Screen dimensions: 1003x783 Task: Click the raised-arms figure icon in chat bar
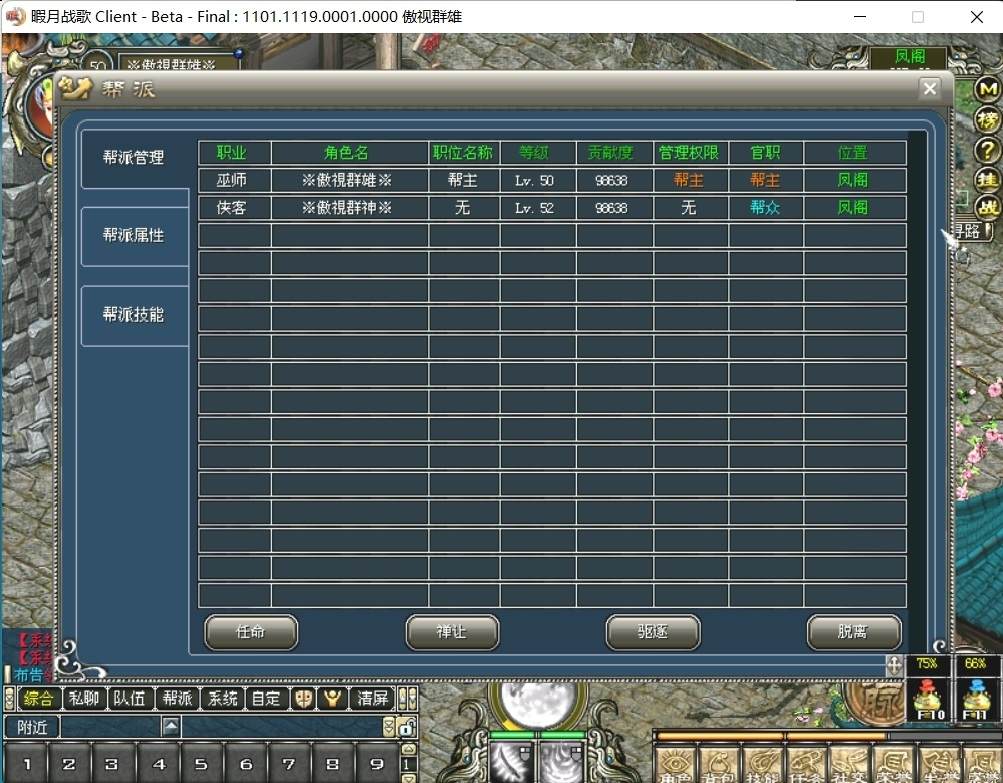pos(333,698)
